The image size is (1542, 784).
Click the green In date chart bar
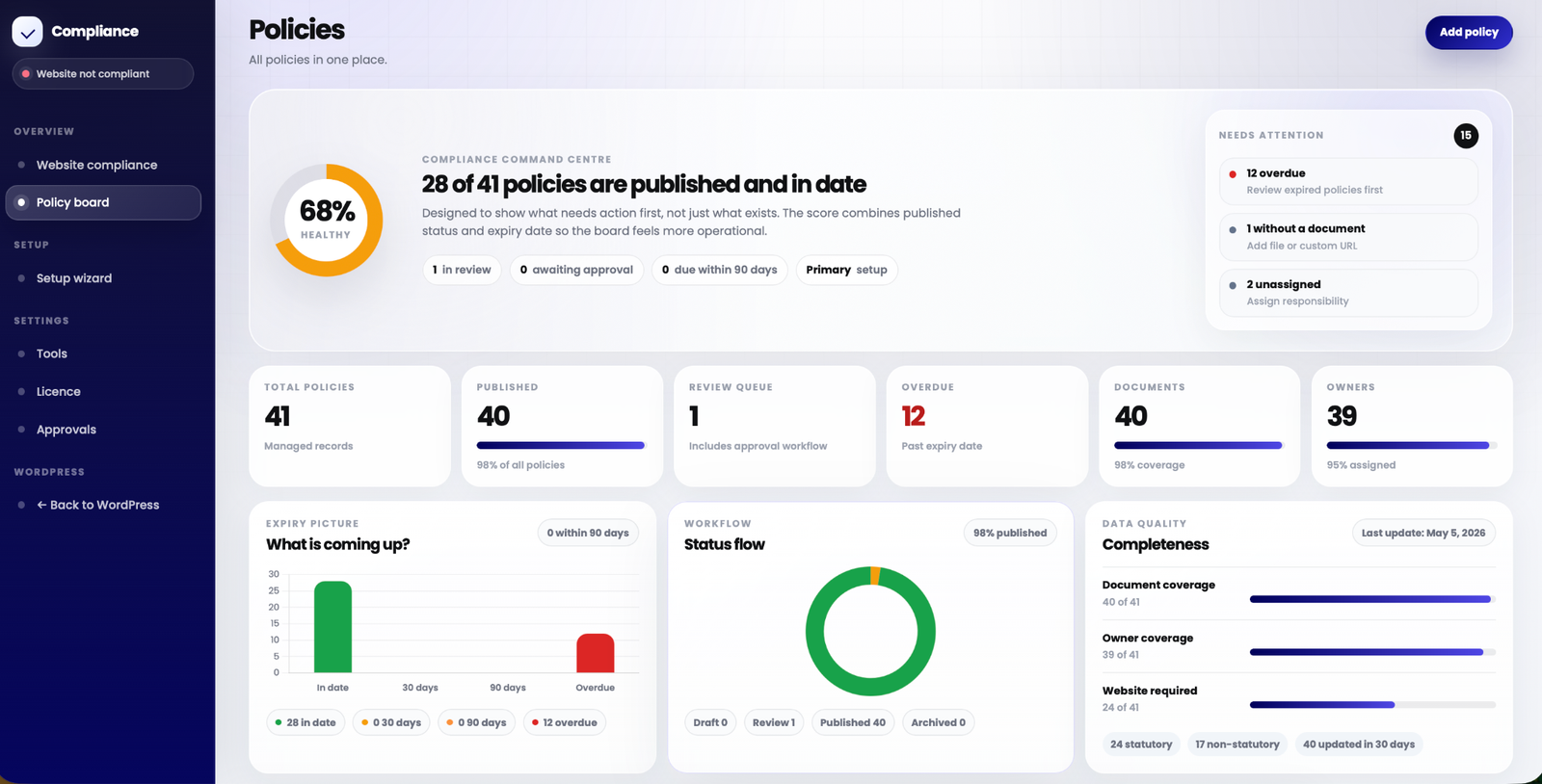pos(333,627)
